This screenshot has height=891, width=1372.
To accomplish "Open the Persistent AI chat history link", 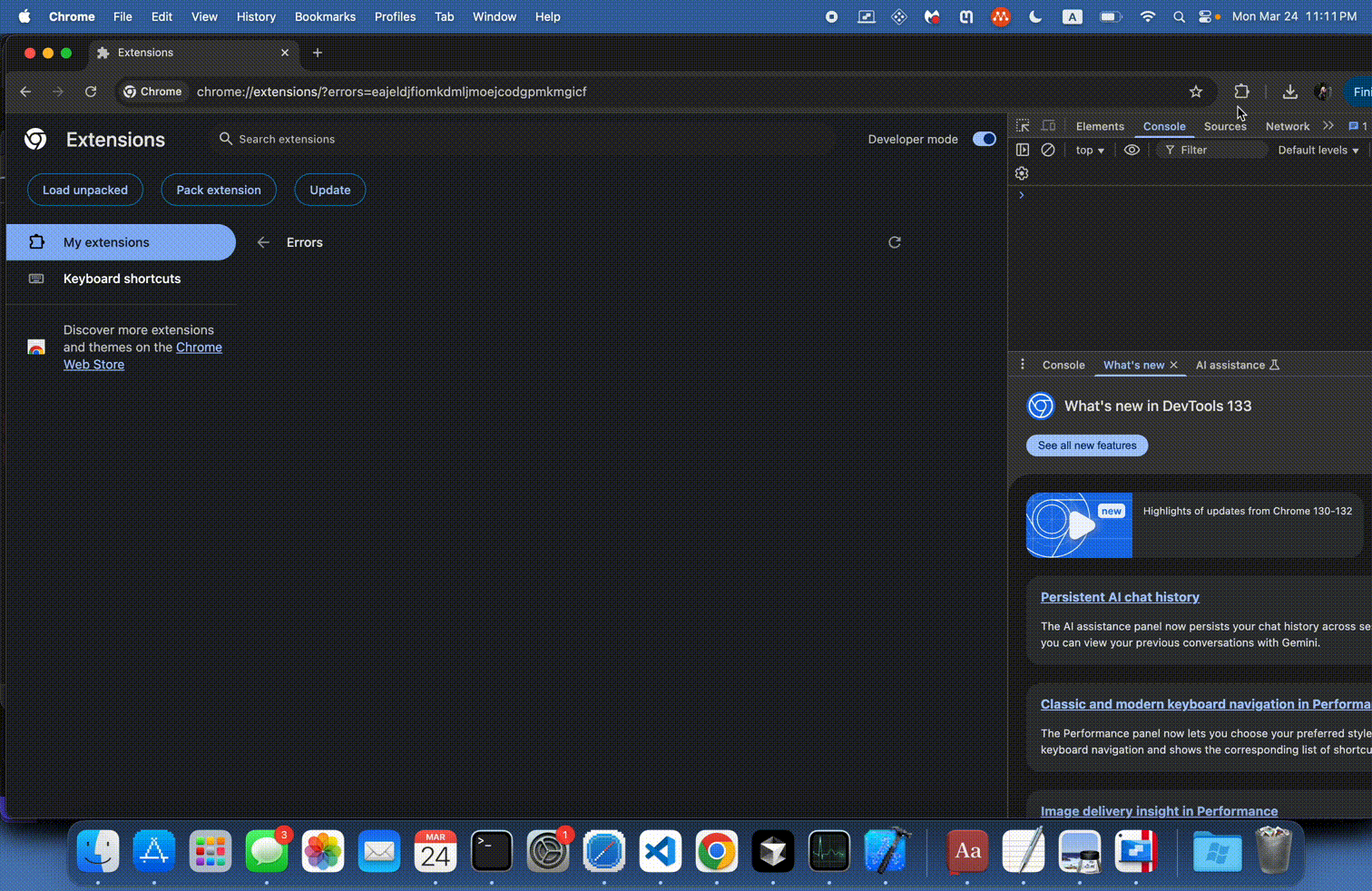I will point(1120,597).
